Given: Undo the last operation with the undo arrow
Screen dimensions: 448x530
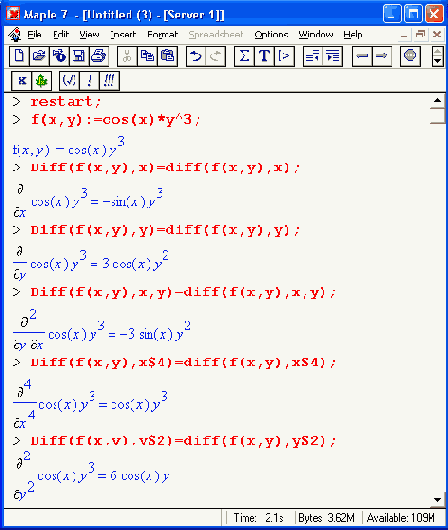Looking at the screenshot, I should pyautogui.click(x=196, y=56).
